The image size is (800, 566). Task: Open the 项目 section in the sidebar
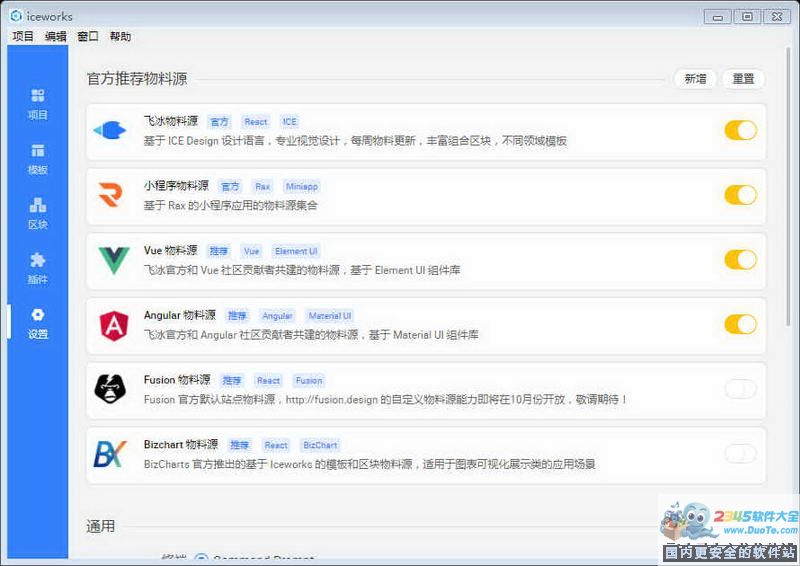(38, 104)
